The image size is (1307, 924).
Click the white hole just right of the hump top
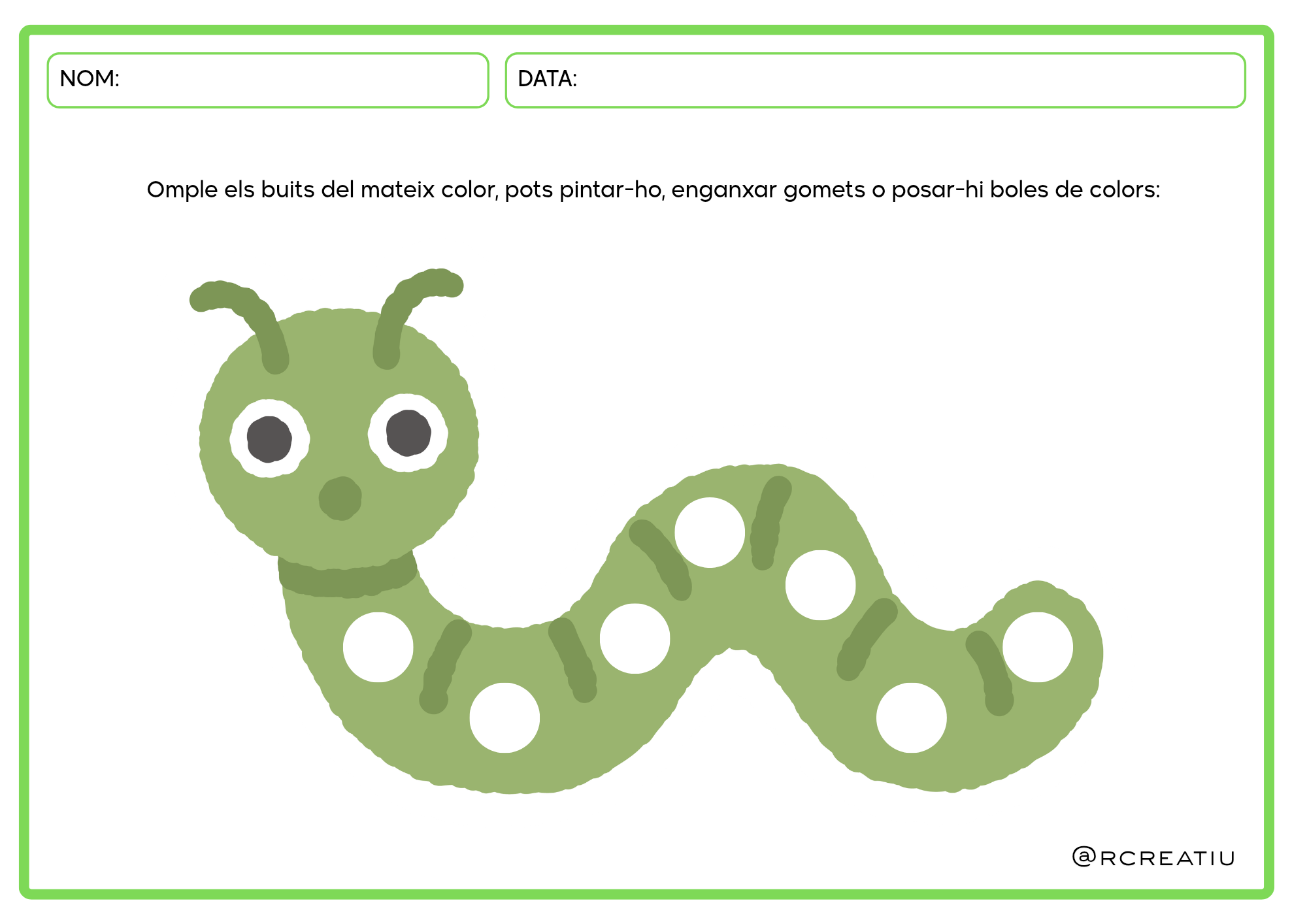point(821,585)
